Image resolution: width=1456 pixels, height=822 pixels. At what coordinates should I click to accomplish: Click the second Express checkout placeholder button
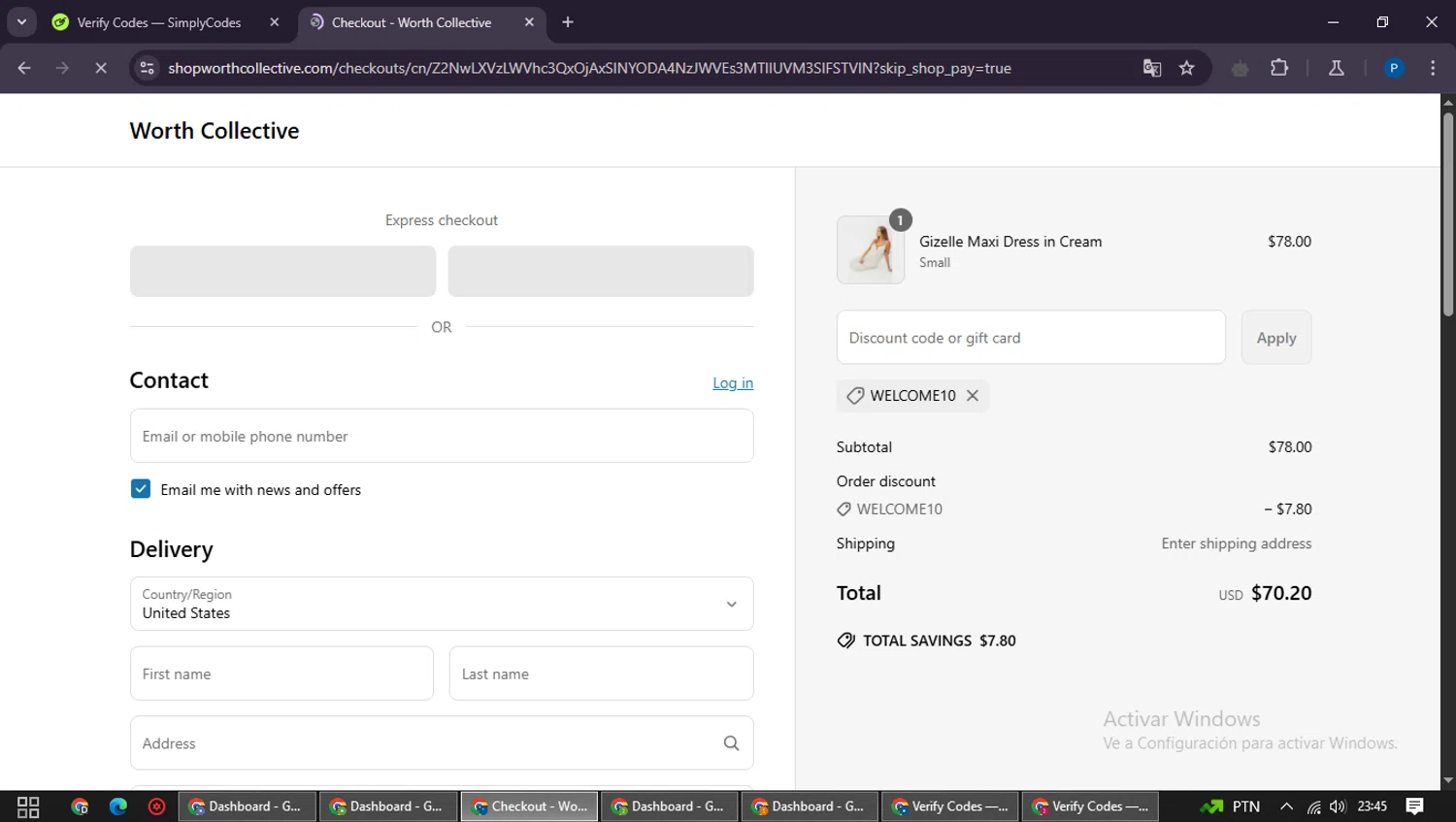tap(601, 271)
